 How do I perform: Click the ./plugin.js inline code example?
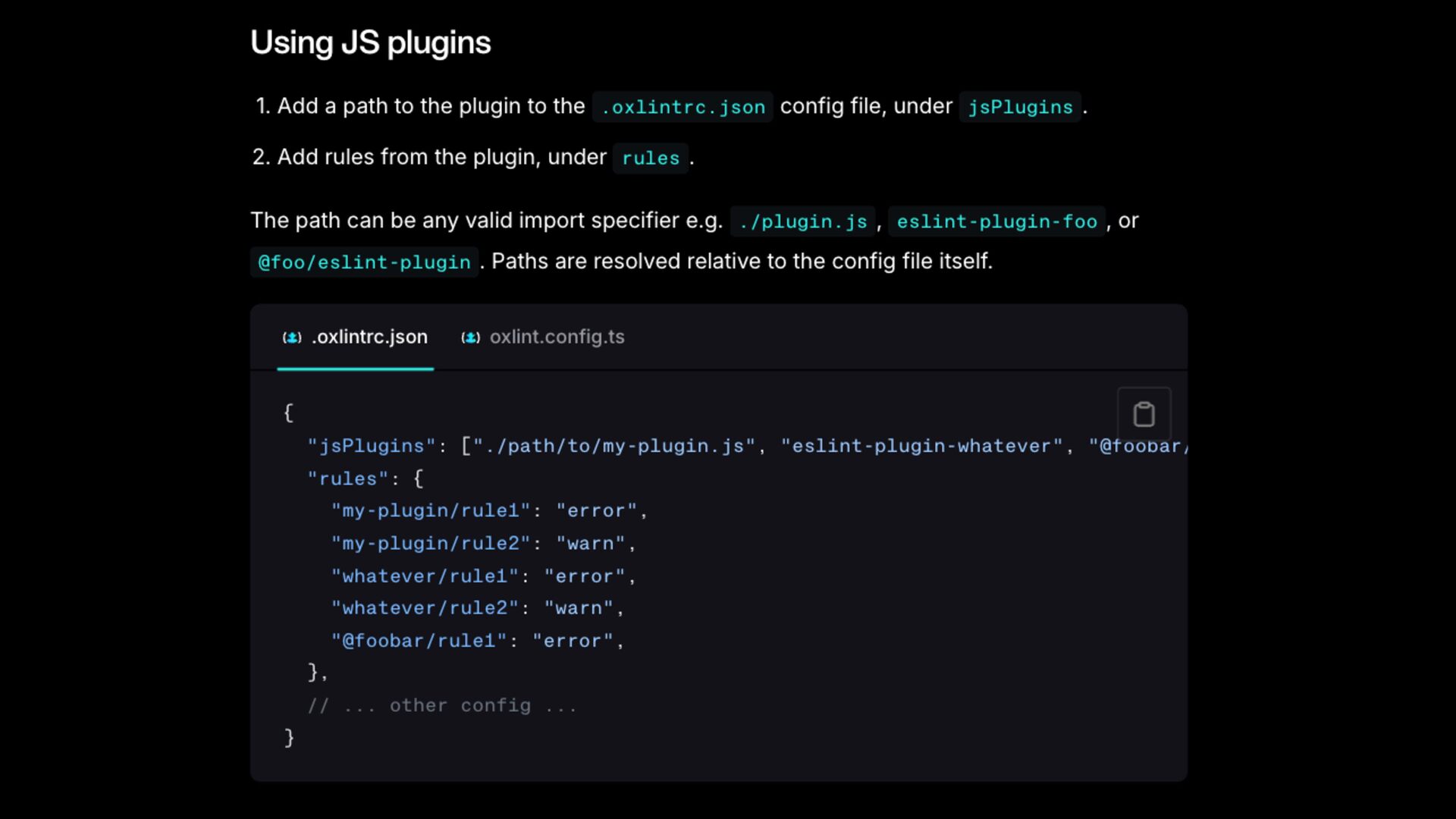[x=802, y=221]
